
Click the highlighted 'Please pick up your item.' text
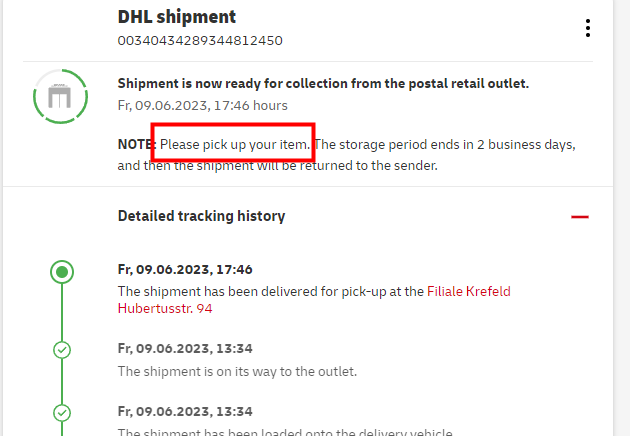pos(234,144)
